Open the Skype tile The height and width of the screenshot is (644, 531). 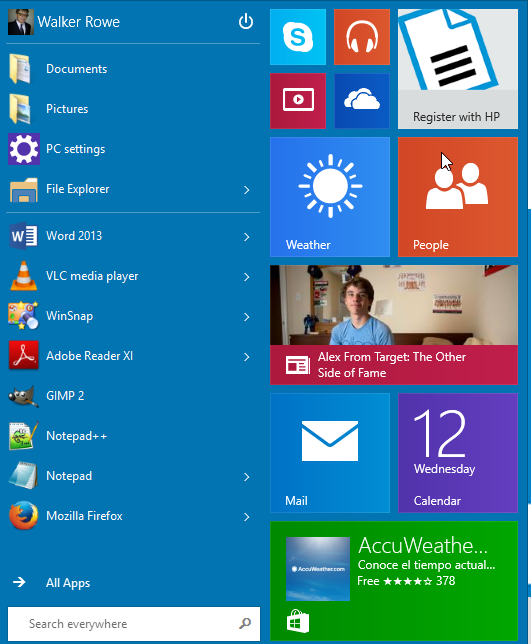pos(298,37)
